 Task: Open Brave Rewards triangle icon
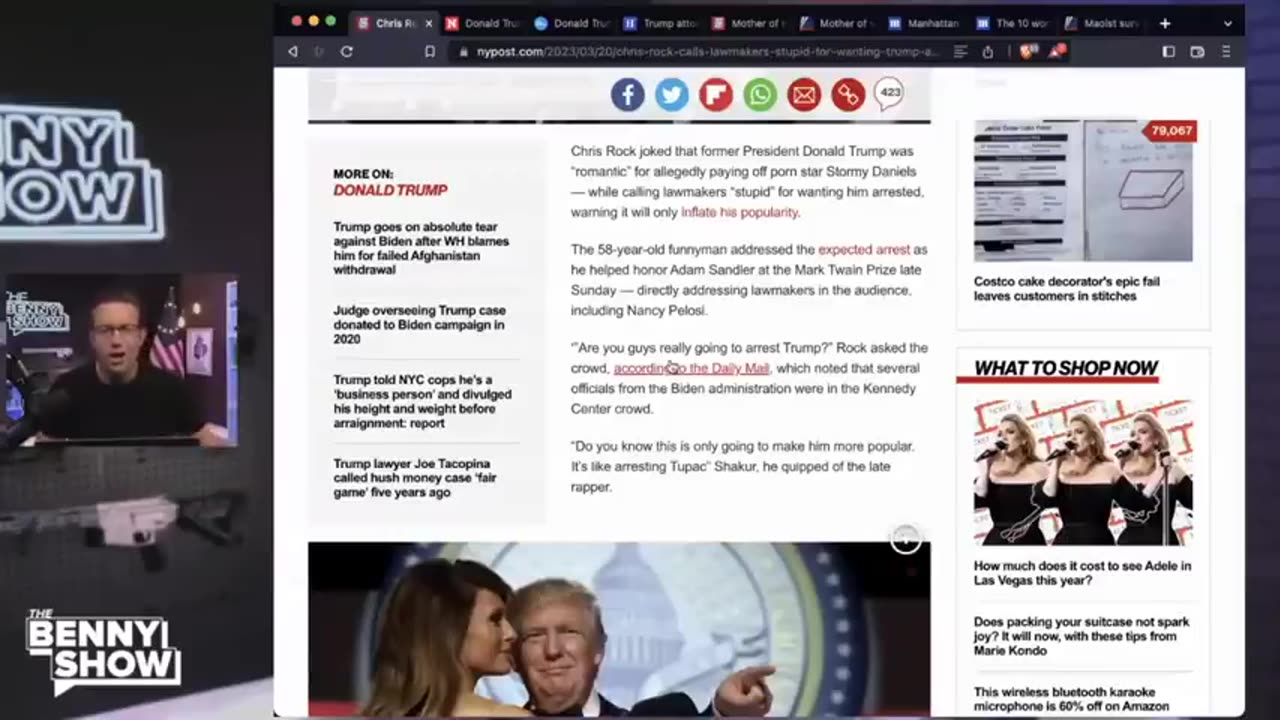pos(1056,51)
